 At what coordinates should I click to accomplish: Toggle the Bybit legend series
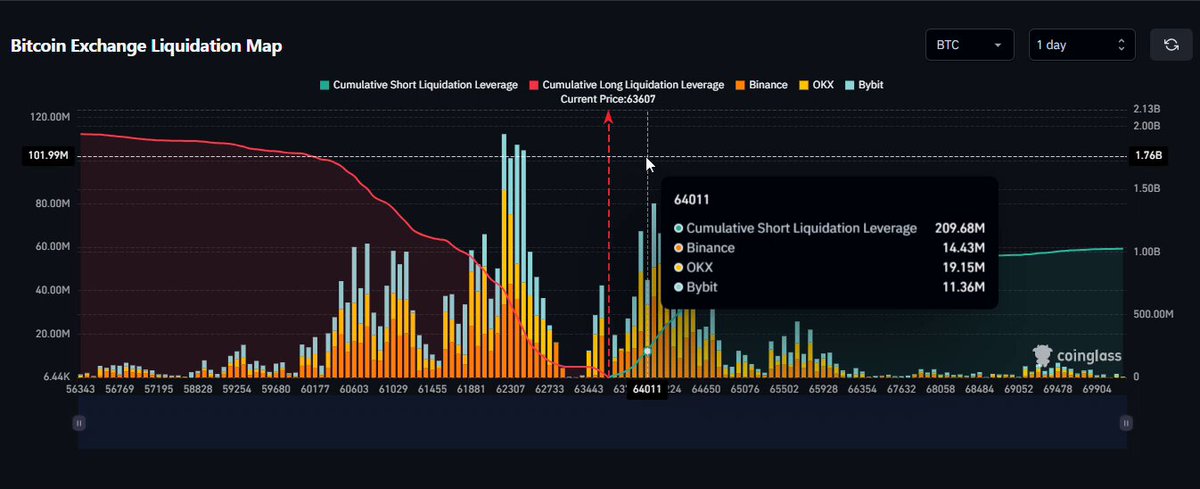point(864,85)
